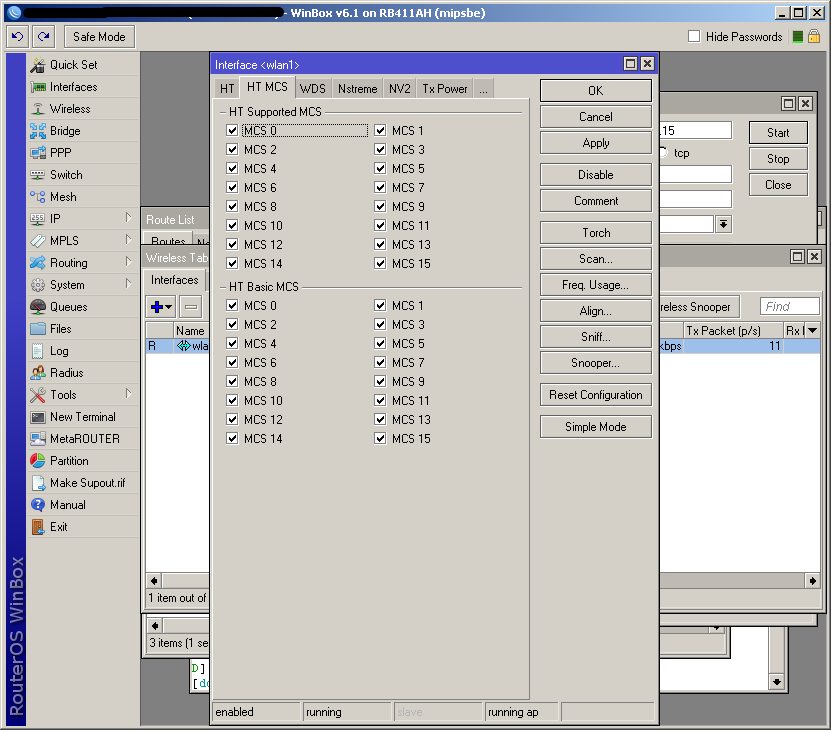Switch to the WDS tab

point(313,89)
